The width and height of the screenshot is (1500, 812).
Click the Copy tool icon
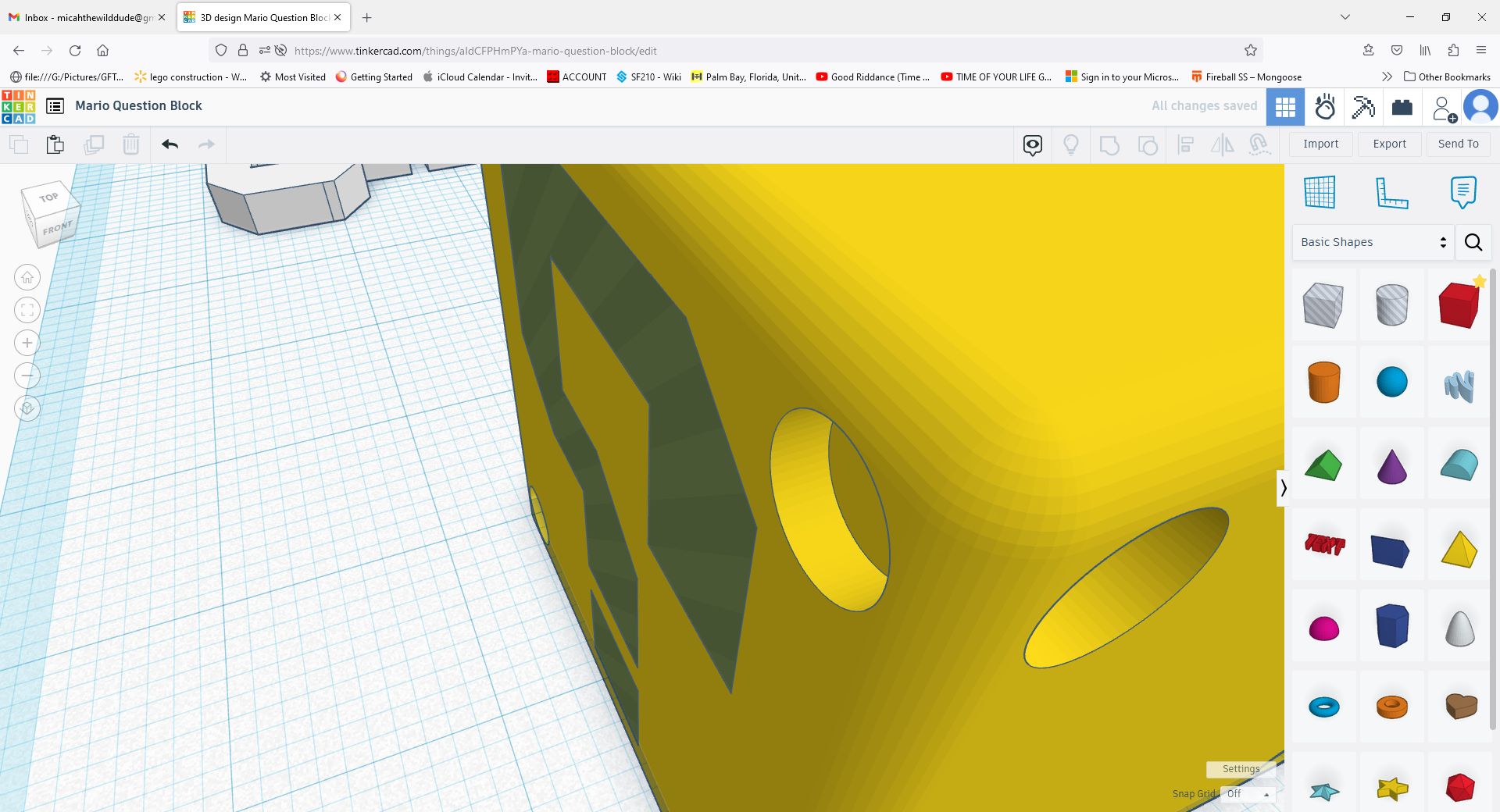coord(19,144)
